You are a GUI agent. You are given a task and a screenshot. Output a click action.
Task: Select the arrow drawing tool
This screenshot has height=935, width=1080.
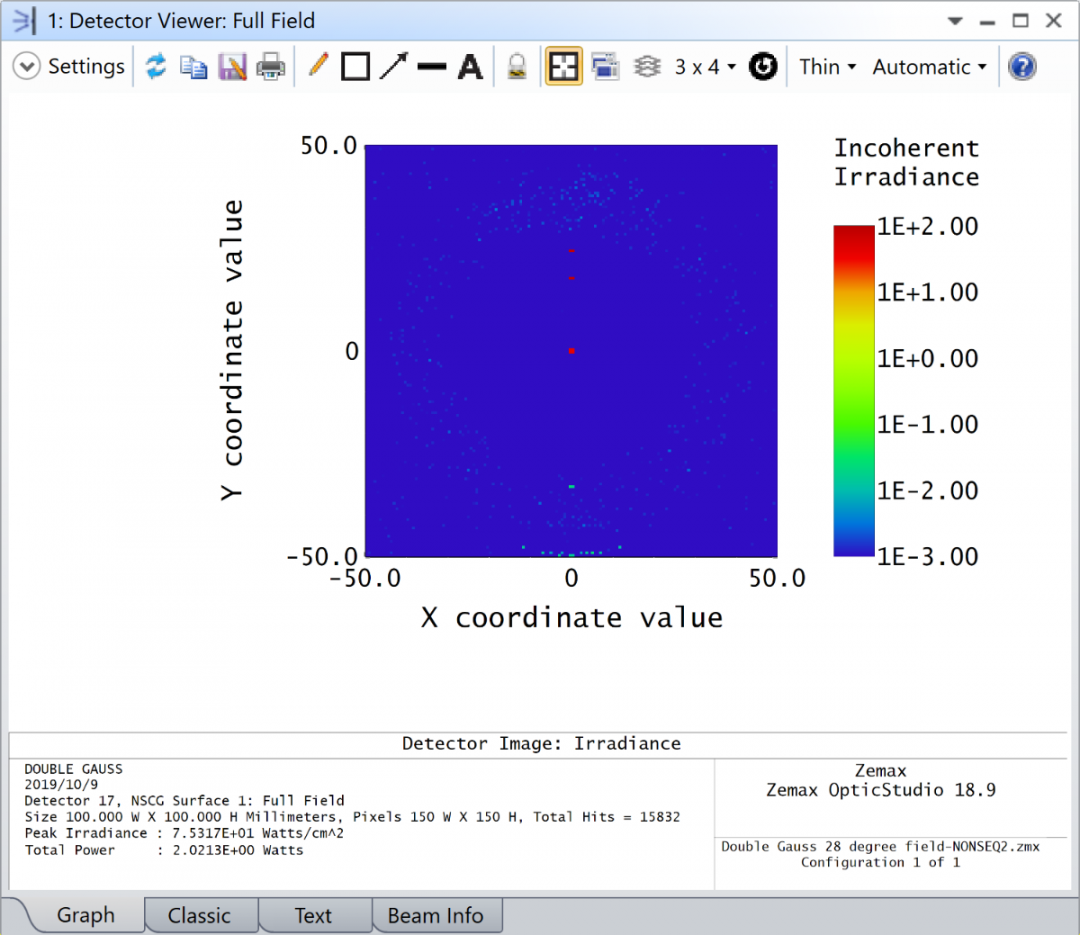(394, 67)
